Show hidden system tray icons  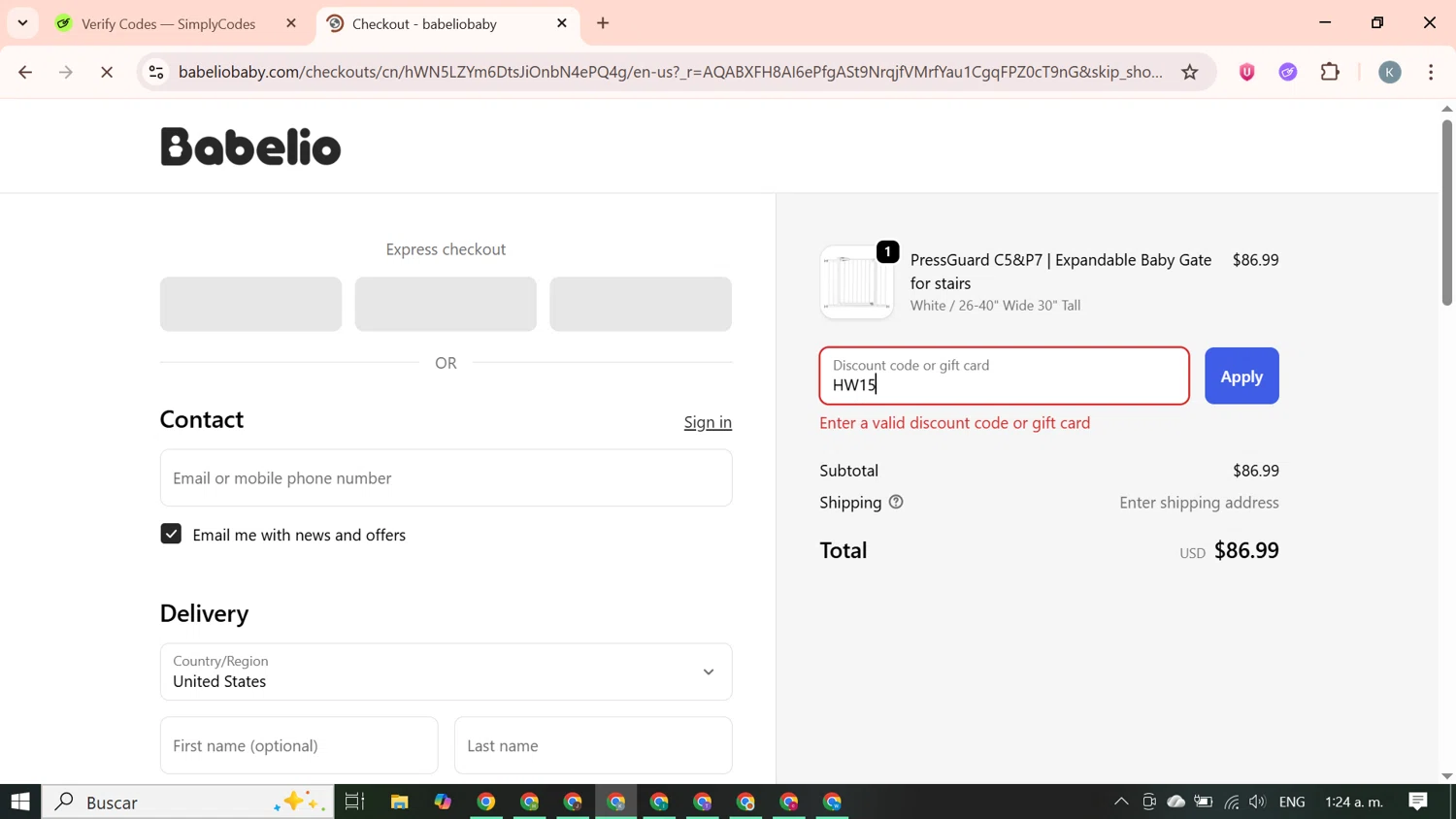(1121, 802)
